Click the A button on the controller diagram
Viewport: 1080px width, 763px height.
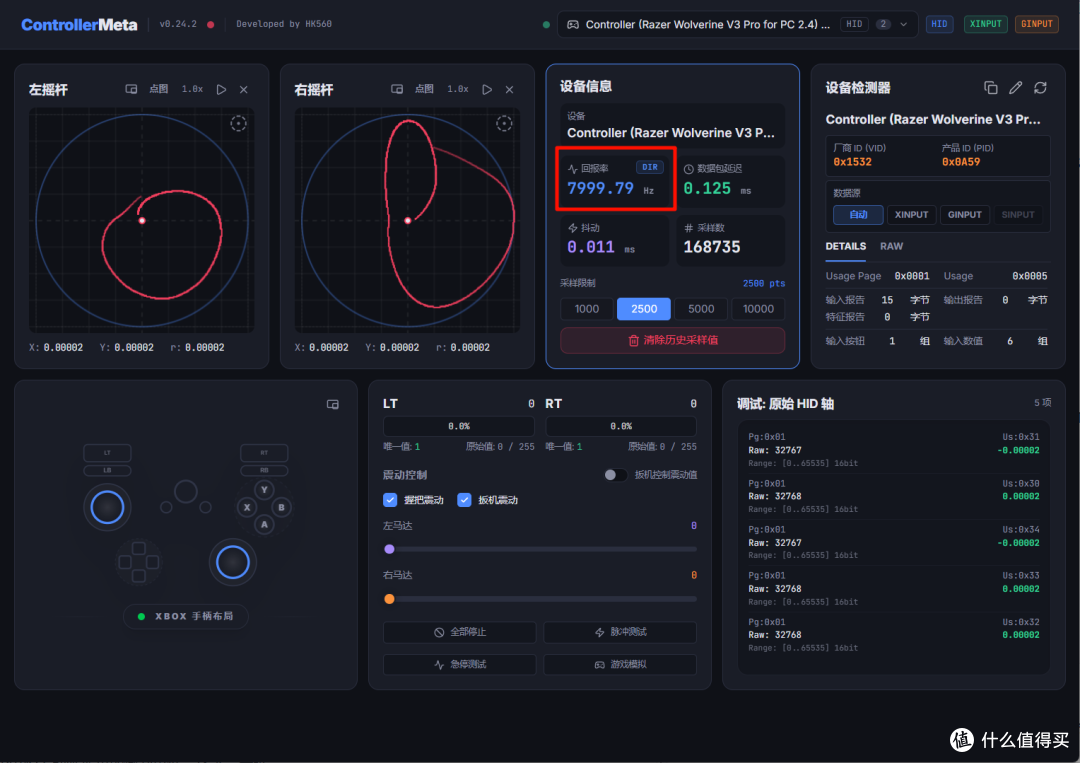pyautogui.click(x=264, y=525)
